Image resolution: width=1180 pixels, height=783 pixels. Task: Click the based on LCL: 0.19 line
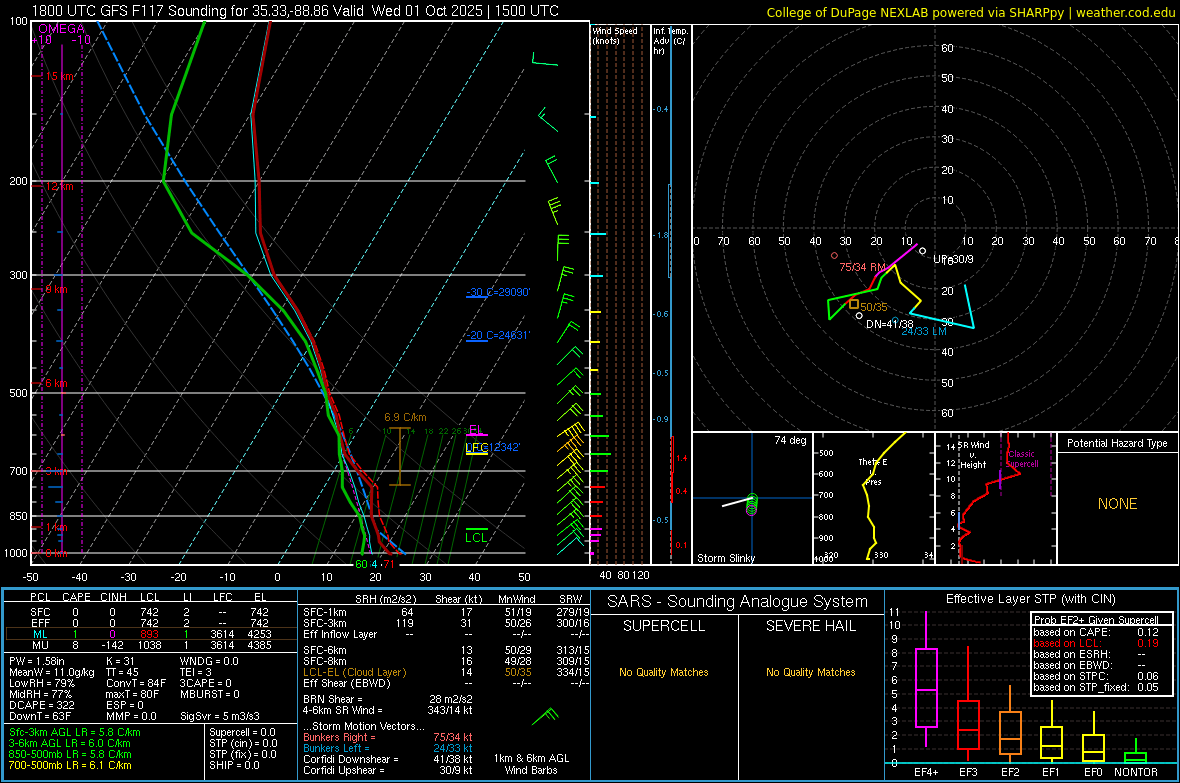point(1096,643)
